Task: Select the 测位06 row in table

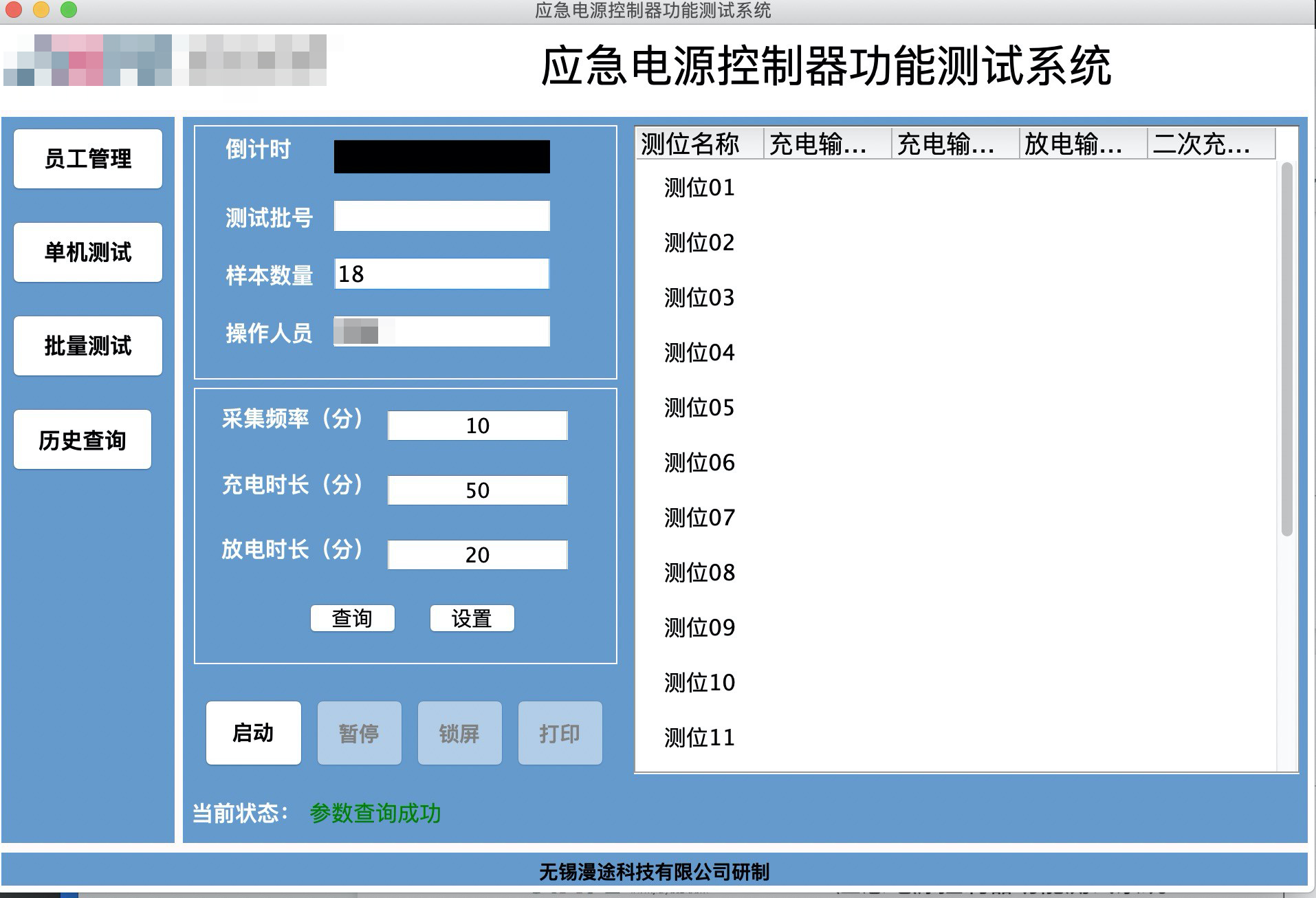Action: (x=699, y=463)
